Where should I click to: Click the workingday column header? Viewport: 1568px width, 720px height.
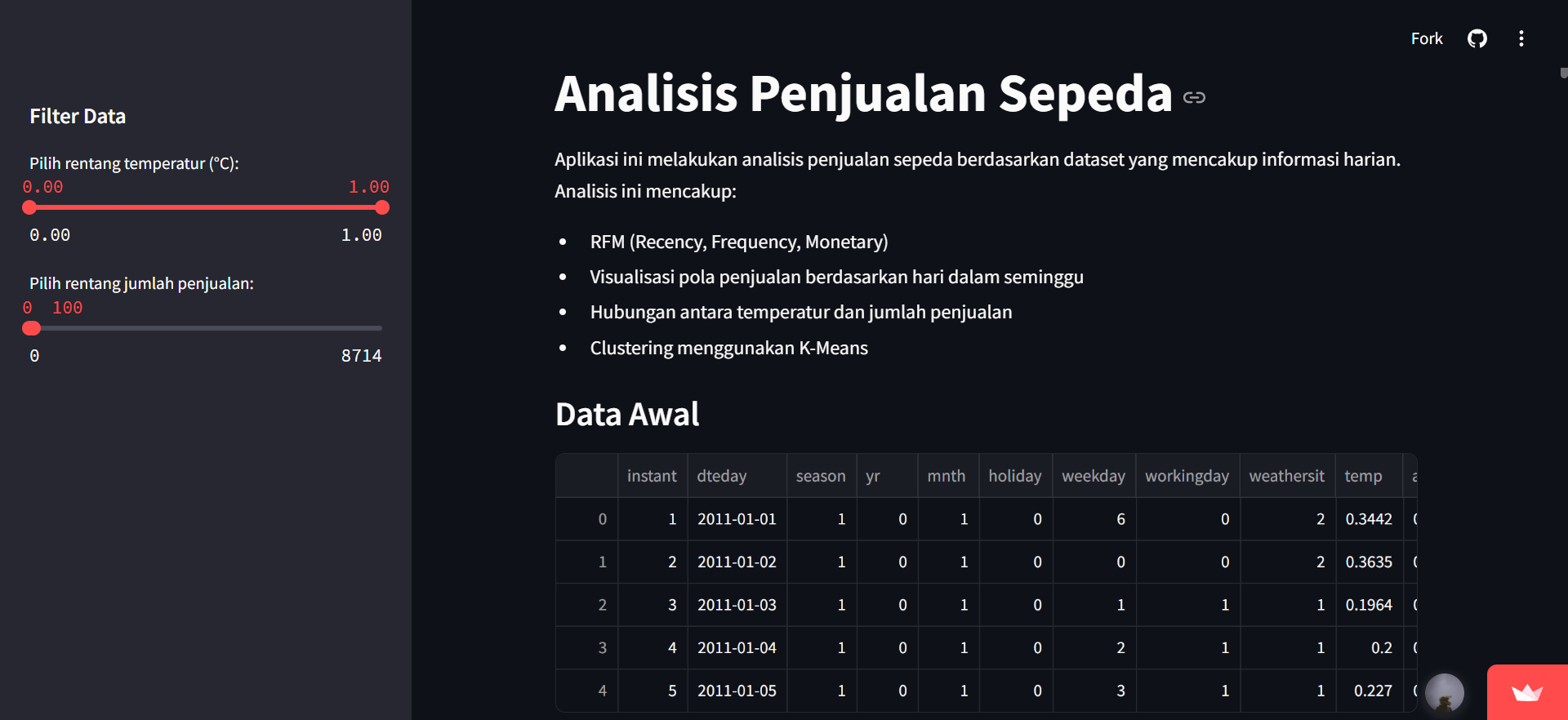1187,476
